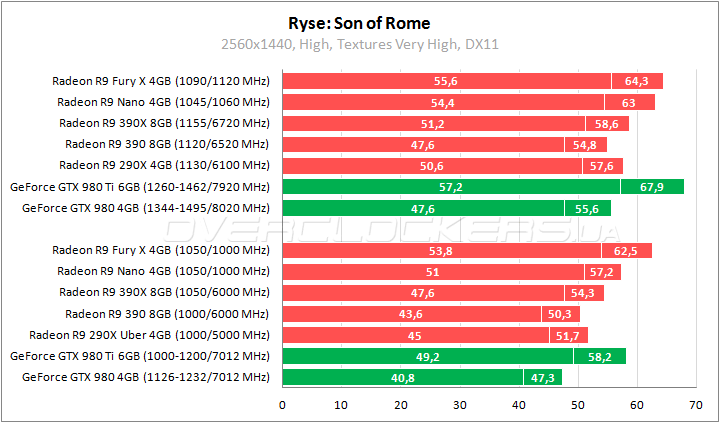Select the Radeon R9 290X 4GB 1130/6100 MHz label
This screenshot has height=423, width=720.
pyautogui.click(x=165, y=165)
